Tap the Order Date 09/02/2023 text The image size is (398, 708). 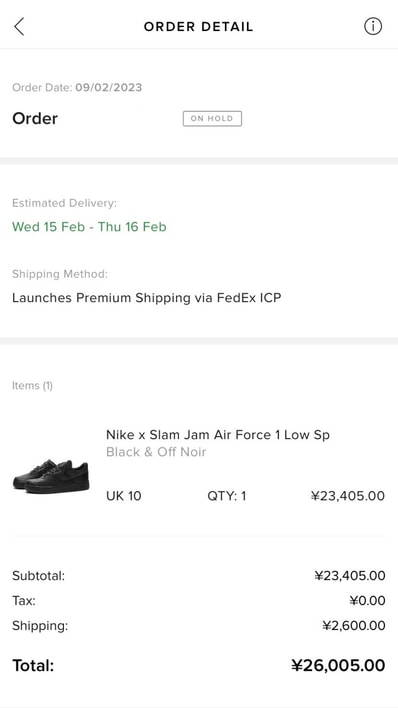(x=77, y=88)
